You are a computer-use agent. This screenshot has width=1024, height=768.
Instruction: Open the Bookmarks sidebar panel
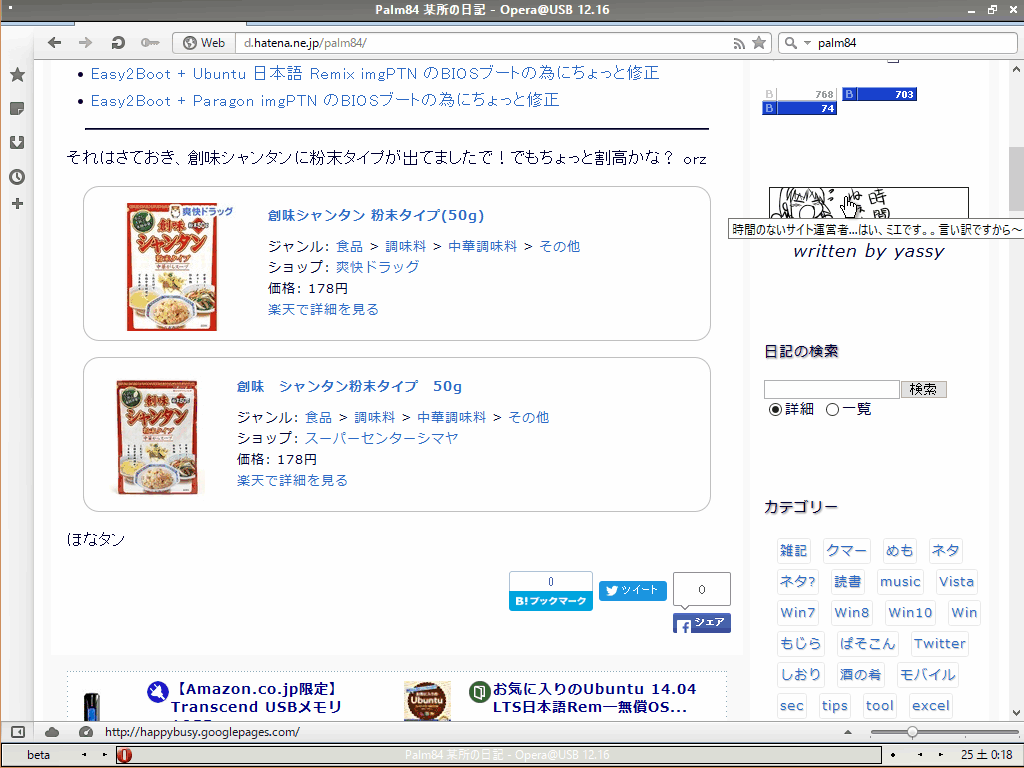tap(18, 74)
